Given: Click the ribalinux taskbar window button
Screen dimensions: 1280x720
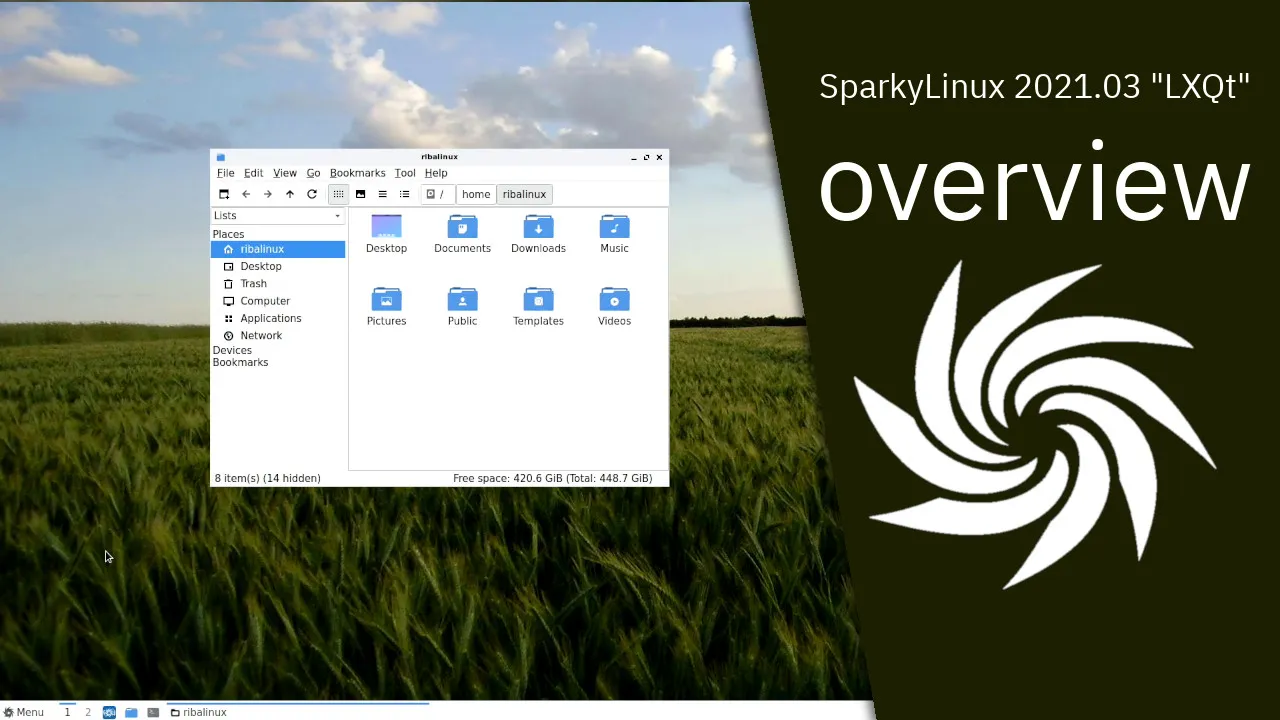Looking at the screenshot, I should pyautogui.click(x=297, y=712).
